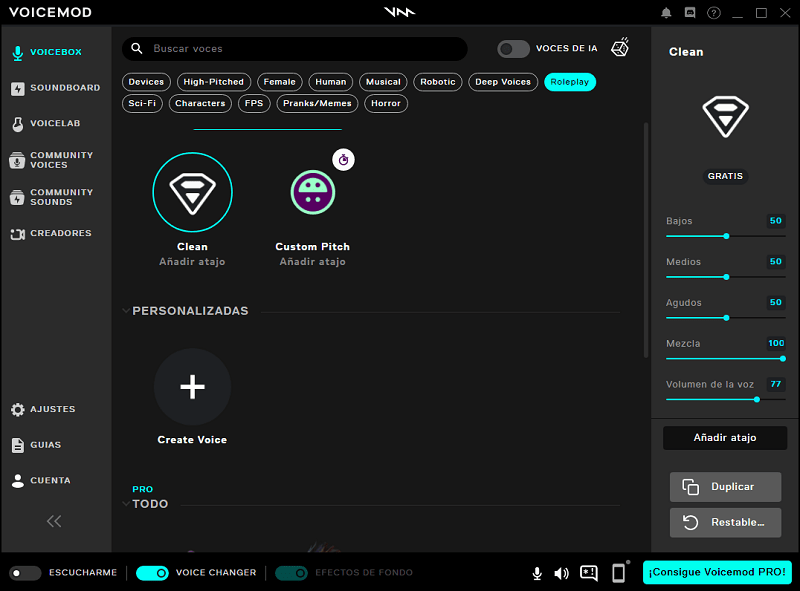Open the Guias section

tap(36, 445)
